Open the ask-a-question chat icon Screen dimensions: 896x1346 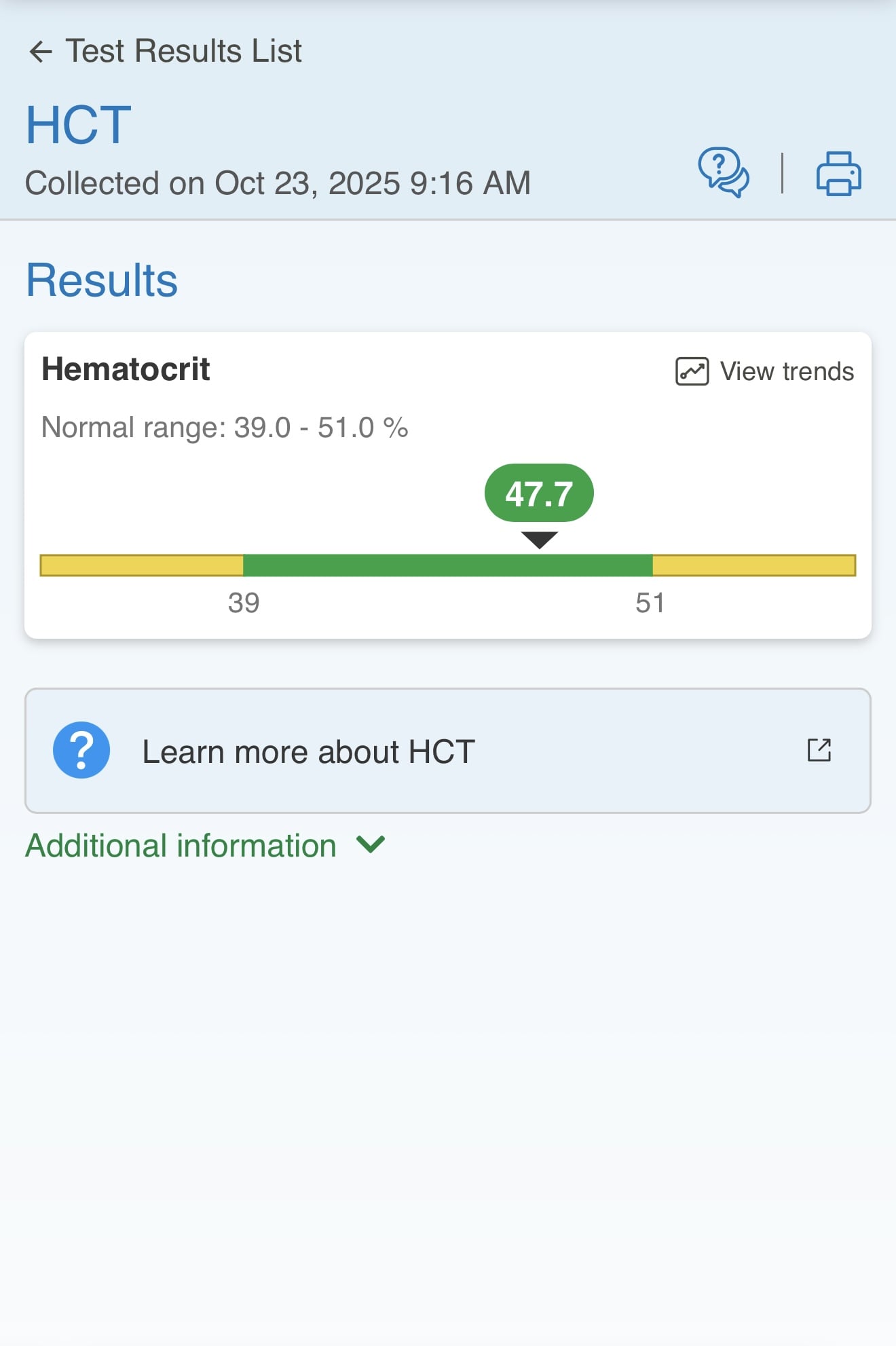724,172
